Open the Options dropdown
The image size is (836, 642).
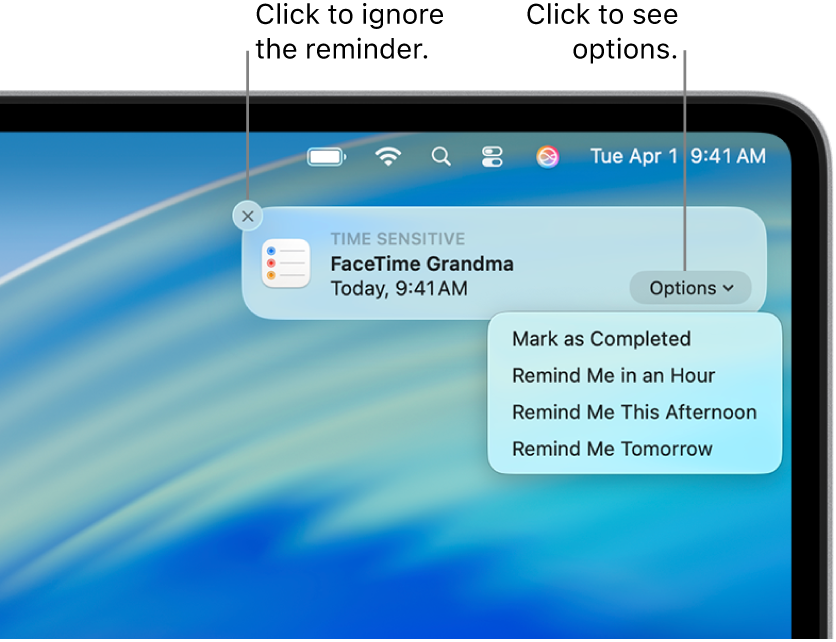tap(690, 288)
